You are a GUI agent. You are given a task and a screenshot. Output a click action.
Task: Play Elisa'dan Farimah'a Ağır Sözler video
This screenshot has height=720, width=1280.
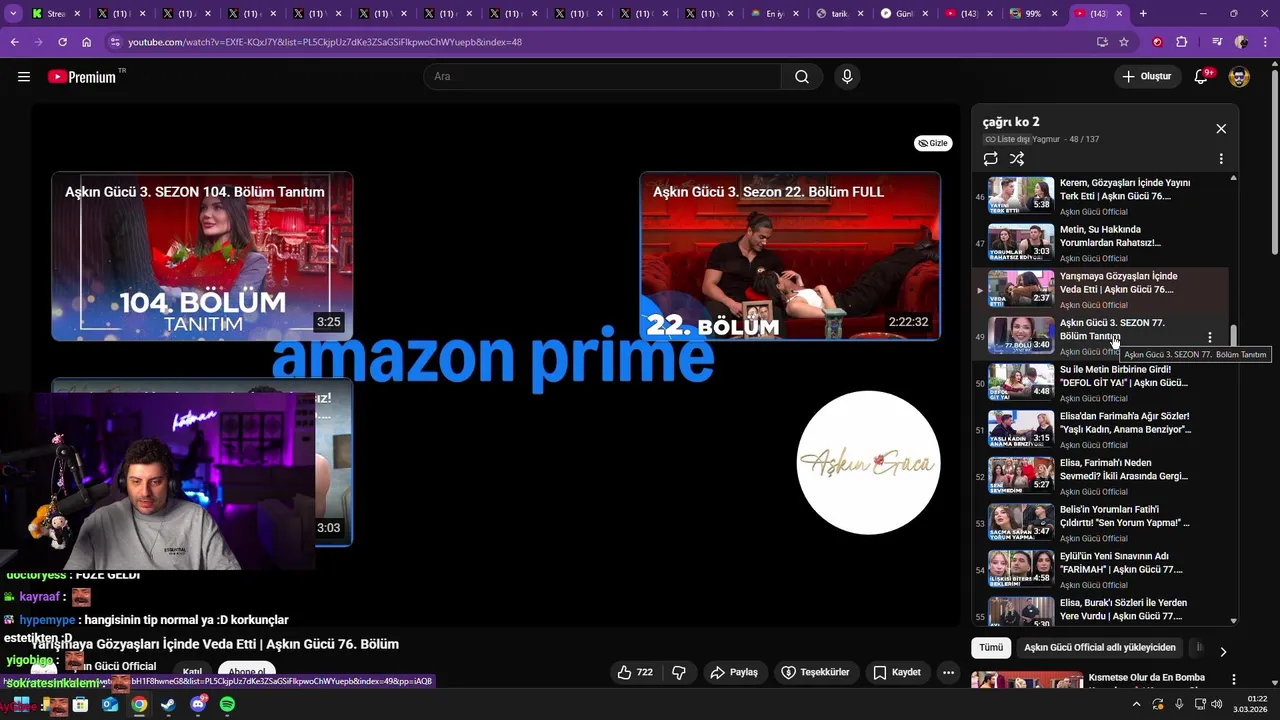(1102, 430)
